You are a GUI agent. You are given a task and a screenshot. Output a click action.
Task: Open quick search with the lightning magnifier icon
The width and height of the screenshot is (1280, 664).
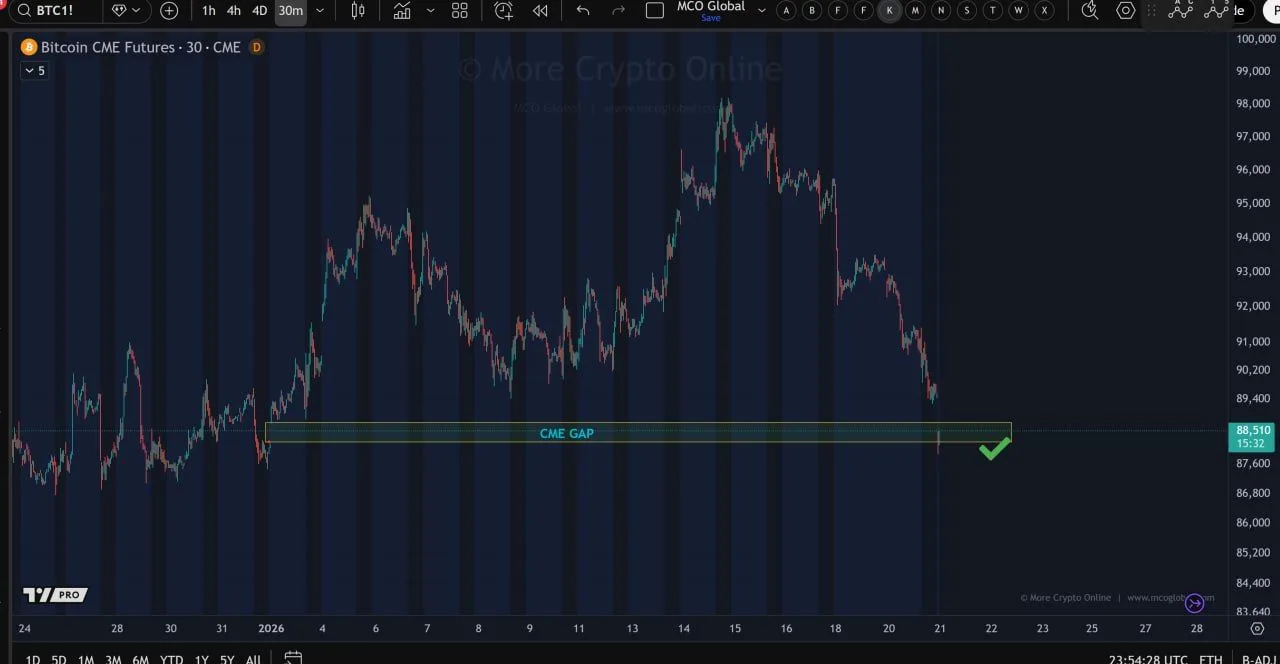tap(1090, 11)
